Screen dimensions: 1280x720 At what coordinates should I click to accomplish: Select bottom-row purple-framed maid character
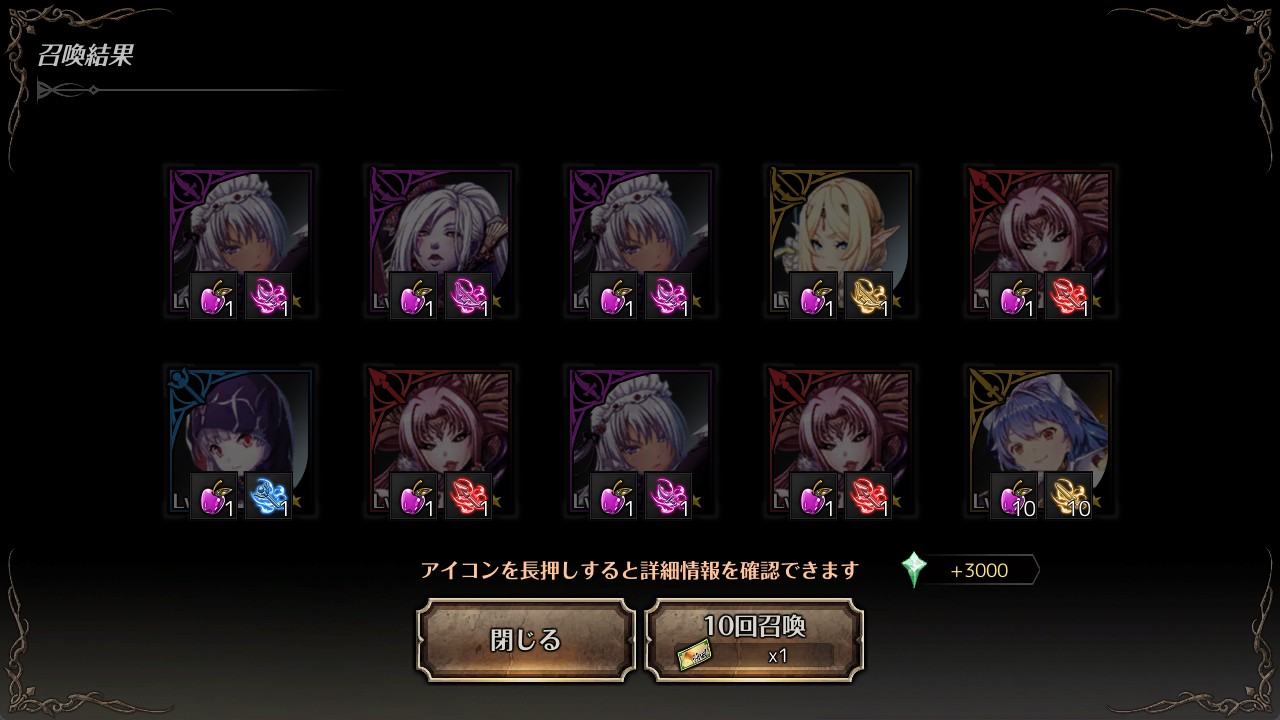(641, 442)
